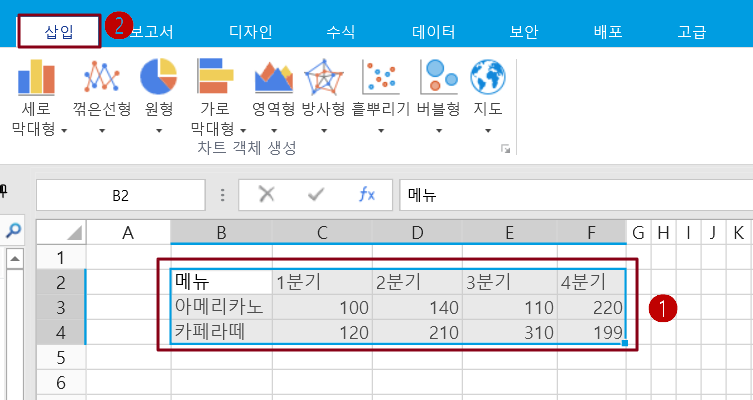Select column C header
The image size is (753, 400).
322,233
